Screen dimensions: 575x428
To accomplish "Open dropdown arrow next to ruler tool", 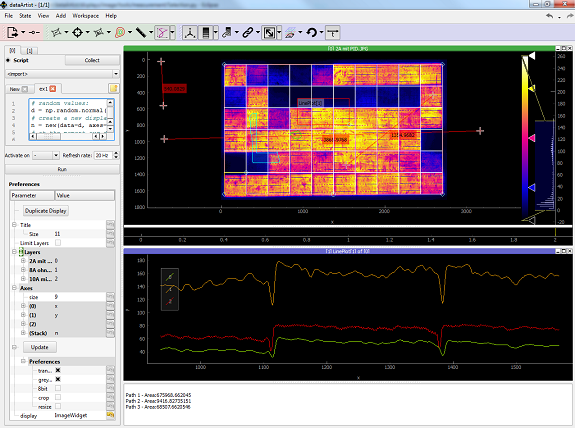I will pyautogui.click(x=151, y=32).
